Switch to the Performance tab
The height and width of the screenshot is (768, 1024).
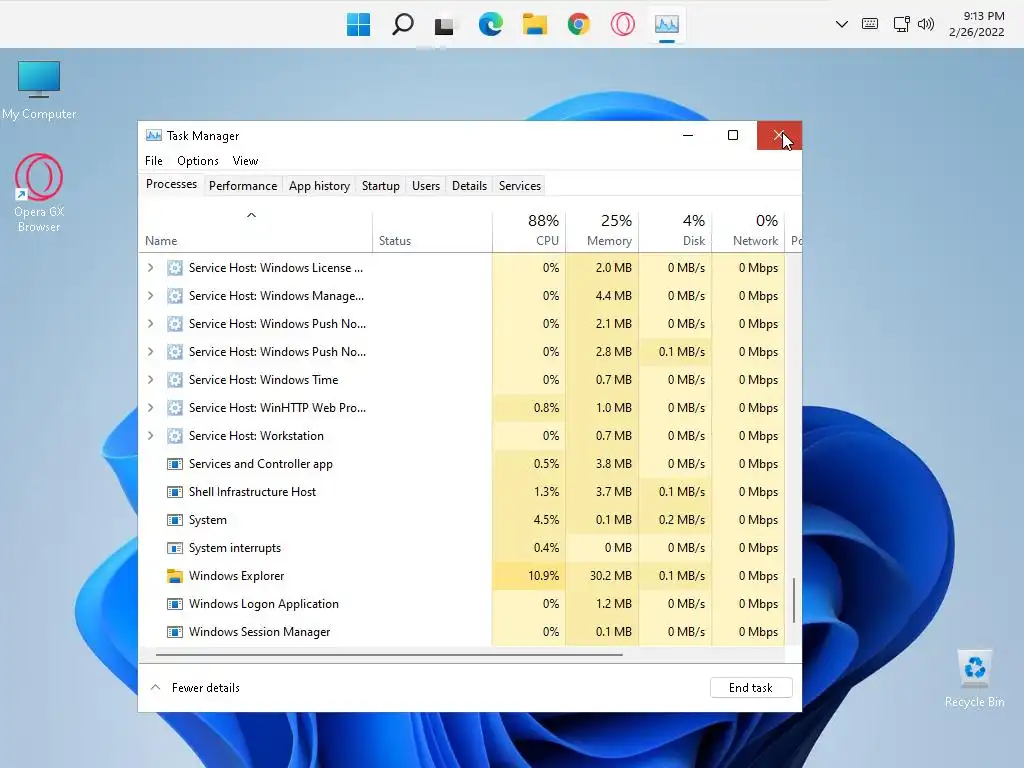243,185
